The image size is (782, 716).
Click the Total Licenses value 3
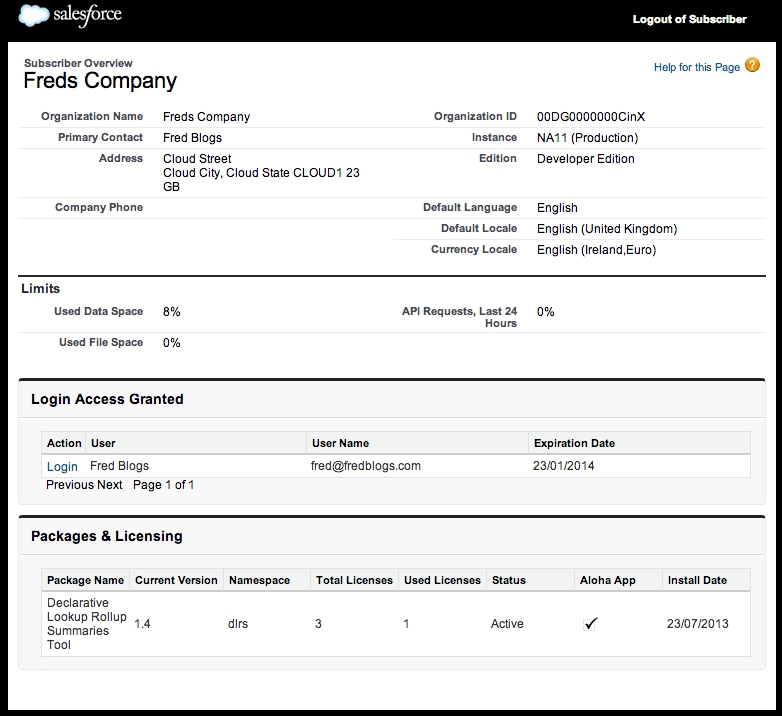(x=318, y=624)
